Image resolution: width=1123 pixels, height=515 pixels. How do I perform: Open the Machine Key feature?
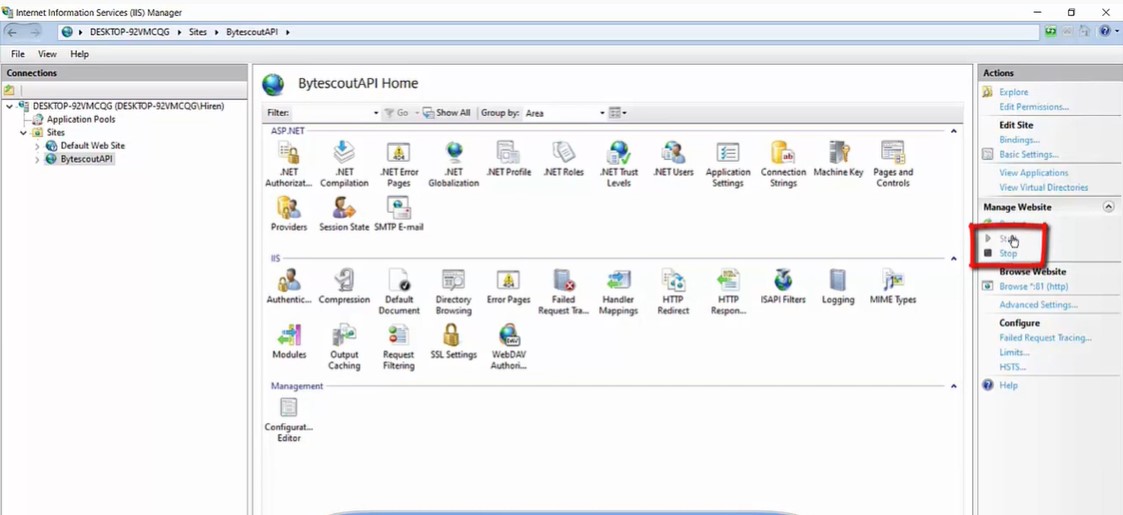[838, 158]
